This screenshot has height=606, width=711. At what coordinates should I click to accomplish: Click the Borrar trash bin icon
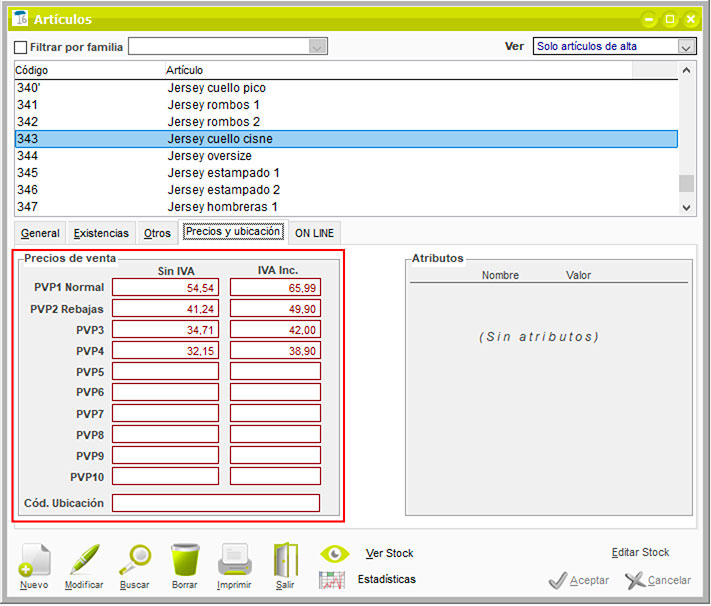point(185,560)
